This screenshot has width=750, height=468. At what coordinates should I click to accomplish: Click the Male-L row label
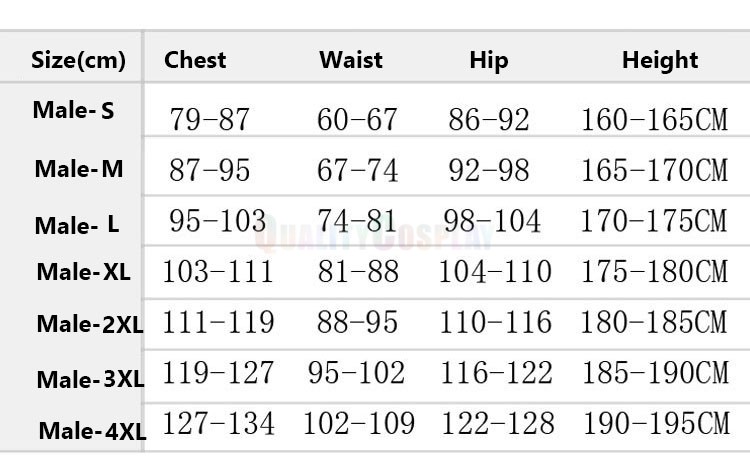pos(77,225)
